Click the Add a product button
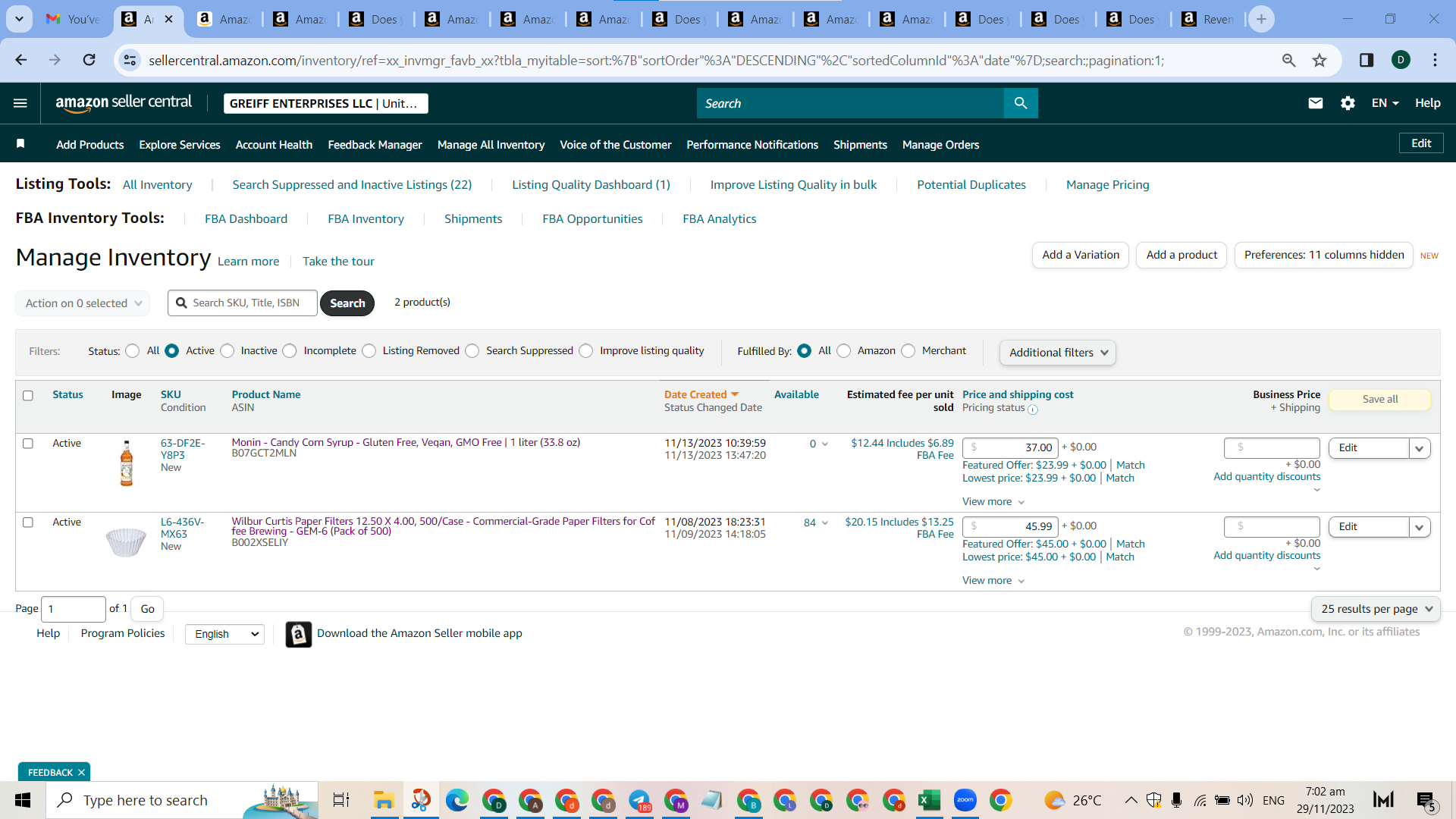 pyautogui.click(x=1181, y=256)
